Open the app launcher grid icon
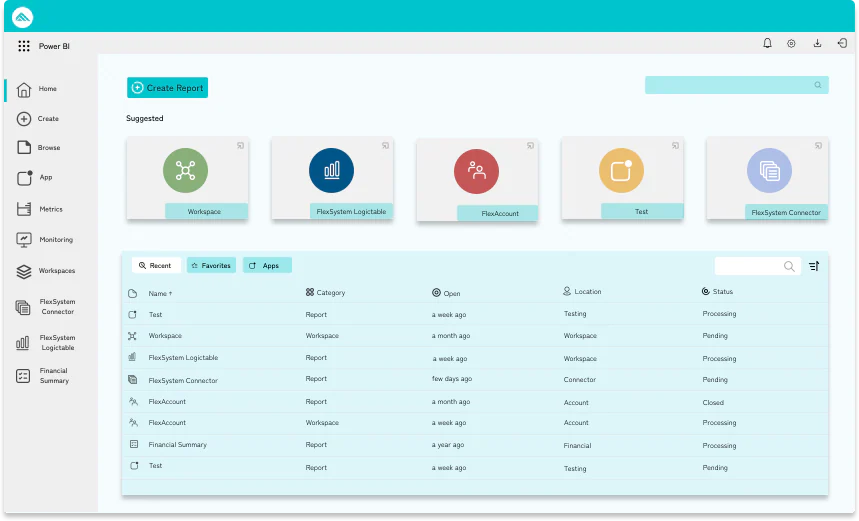Screen dimensions: 859x521 click(24, 46)
